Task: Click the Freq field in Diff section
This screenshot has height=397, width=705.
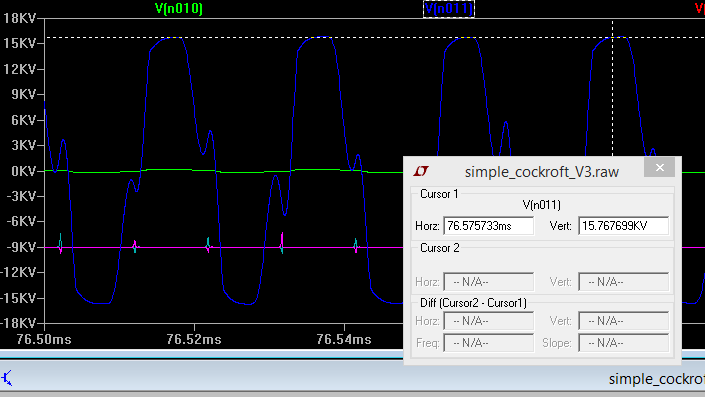Action: [x=488, y=343]
